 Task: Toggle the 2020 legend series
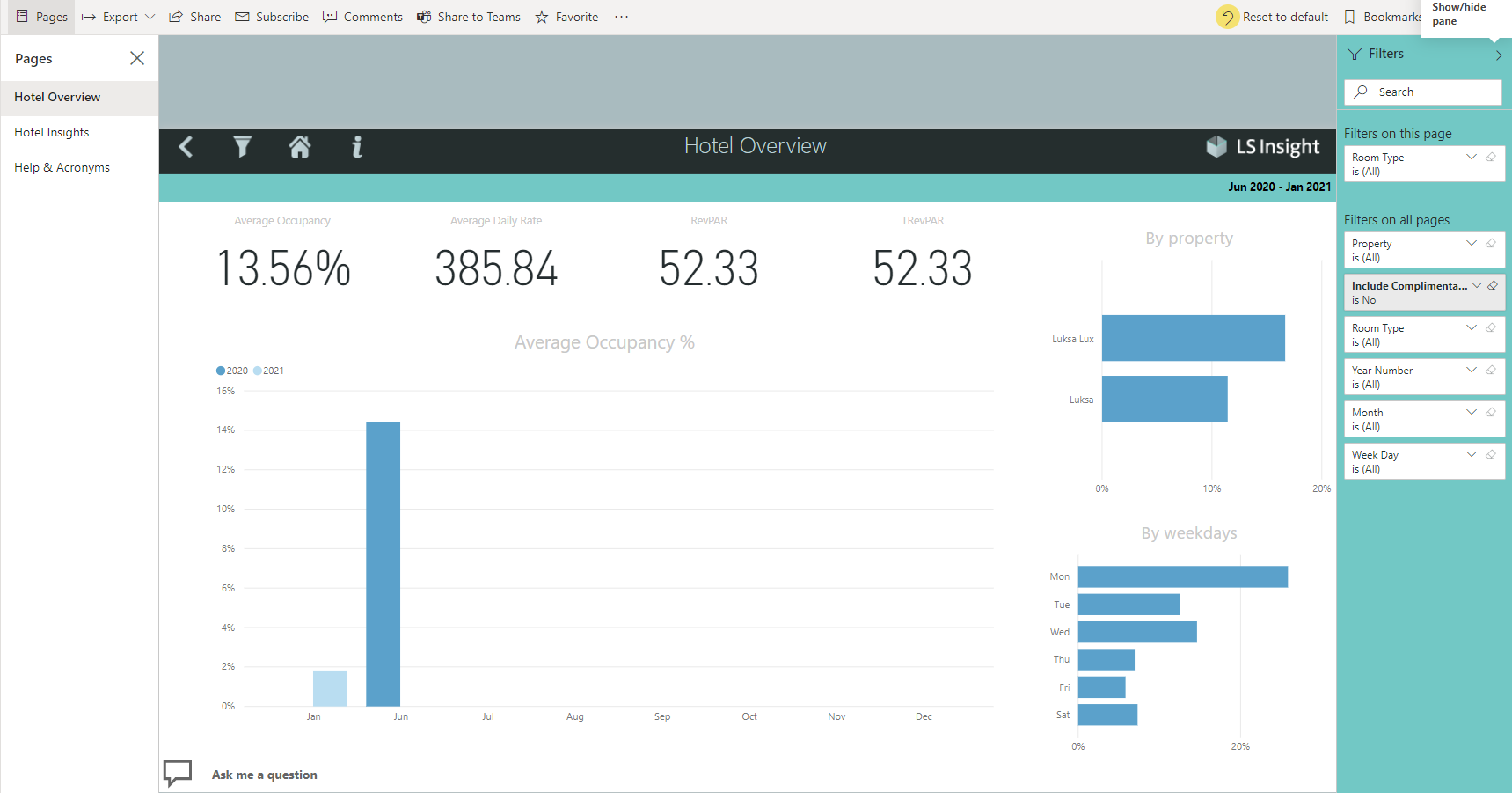click(x=232, y=371)
